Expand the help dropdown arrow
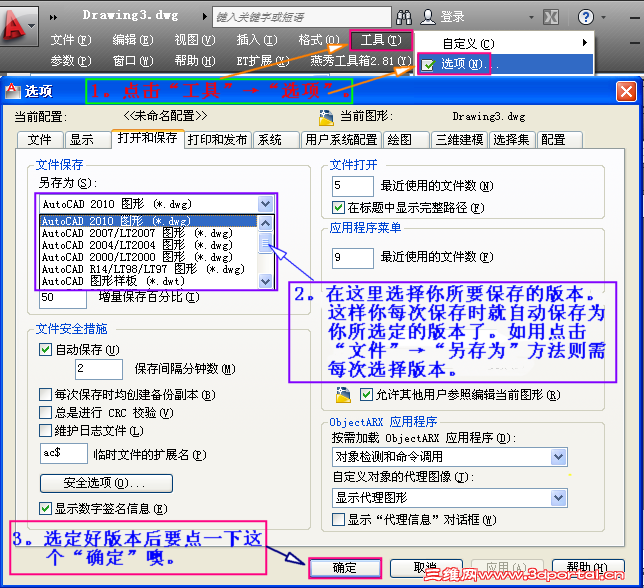 click(603, 17)
